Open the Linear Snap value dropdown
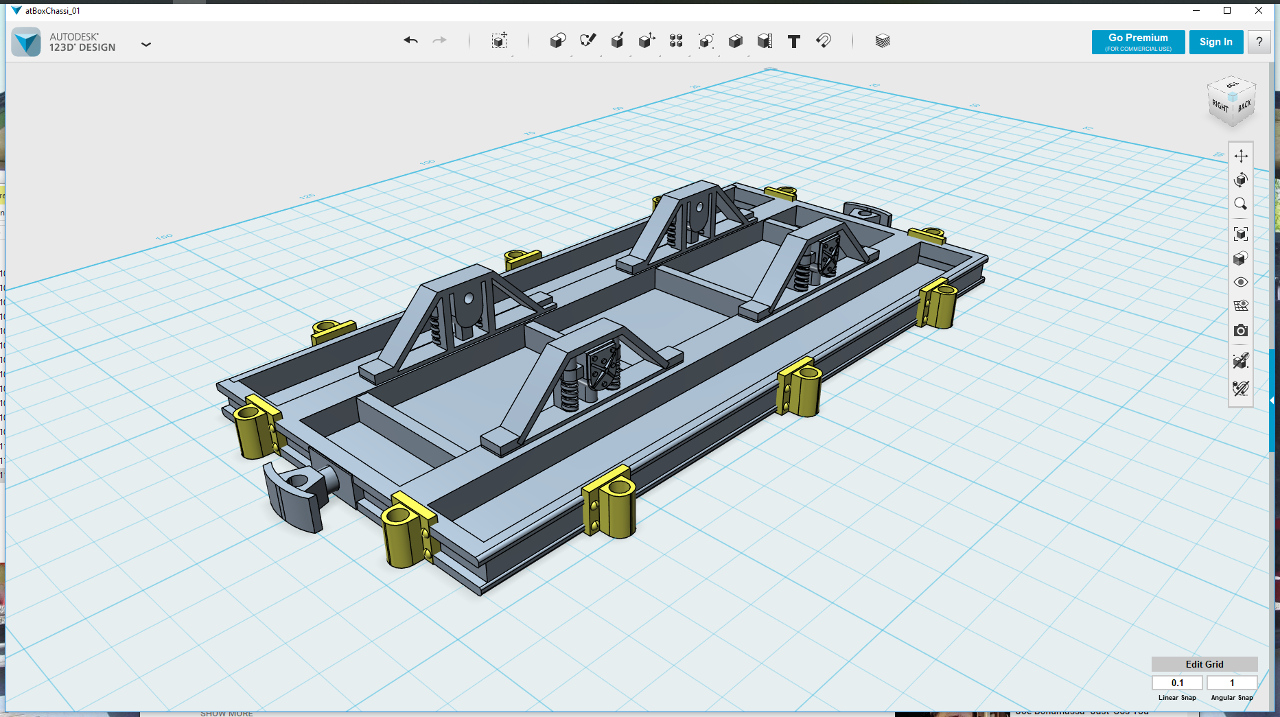 [x=1177, y=683]
